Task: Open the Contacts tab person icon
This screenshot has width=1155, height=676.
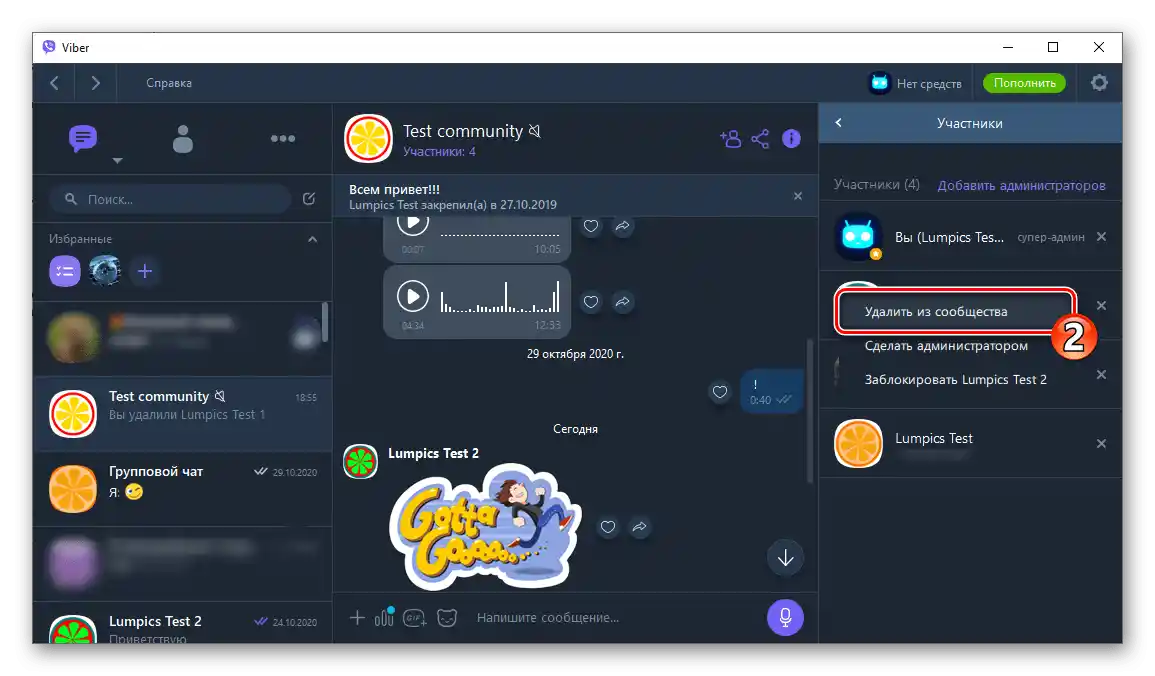Action: click(x=182, y=139)
